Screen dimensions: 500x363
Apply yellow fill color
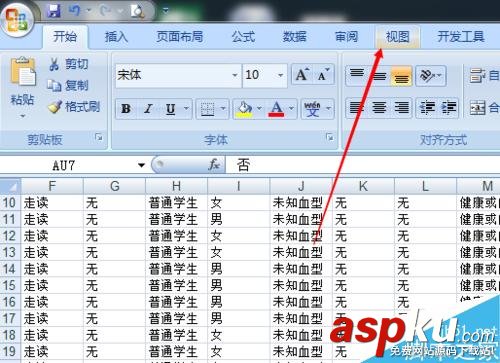coord(244,109)
